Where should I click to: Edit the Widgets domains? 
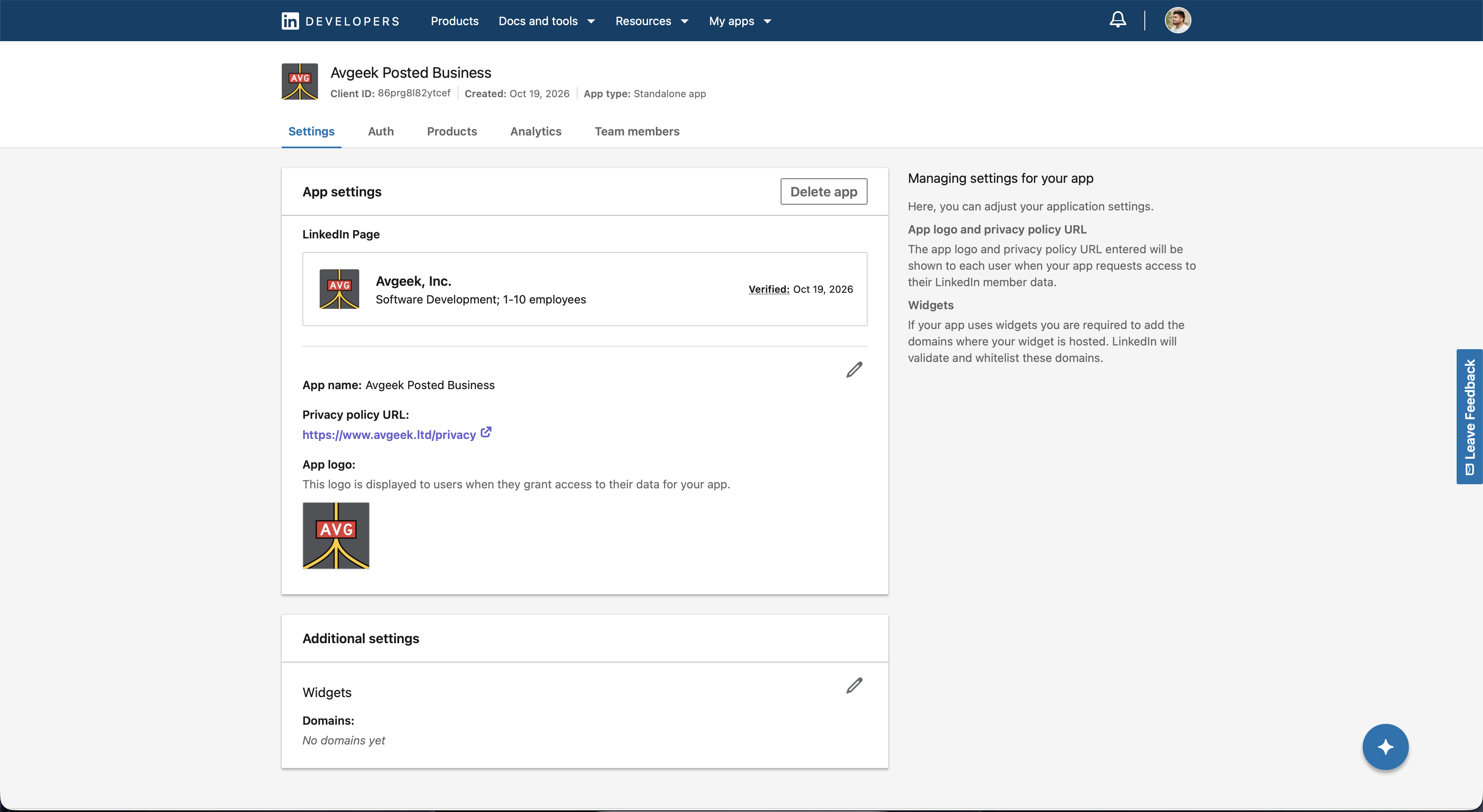(x=854, y=686)
